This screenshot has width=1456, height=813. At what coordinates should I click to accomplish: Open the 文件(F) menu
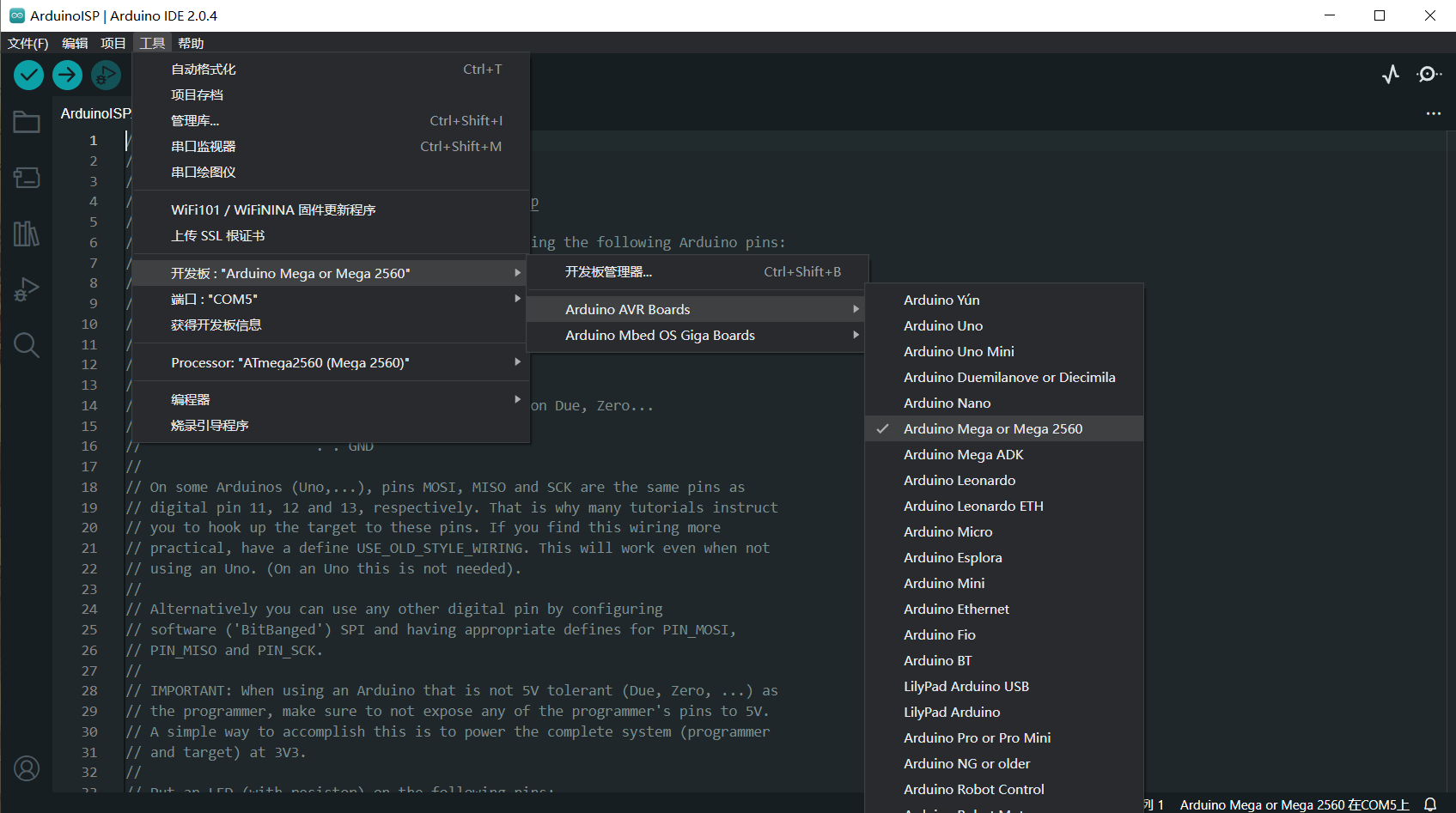28,43
